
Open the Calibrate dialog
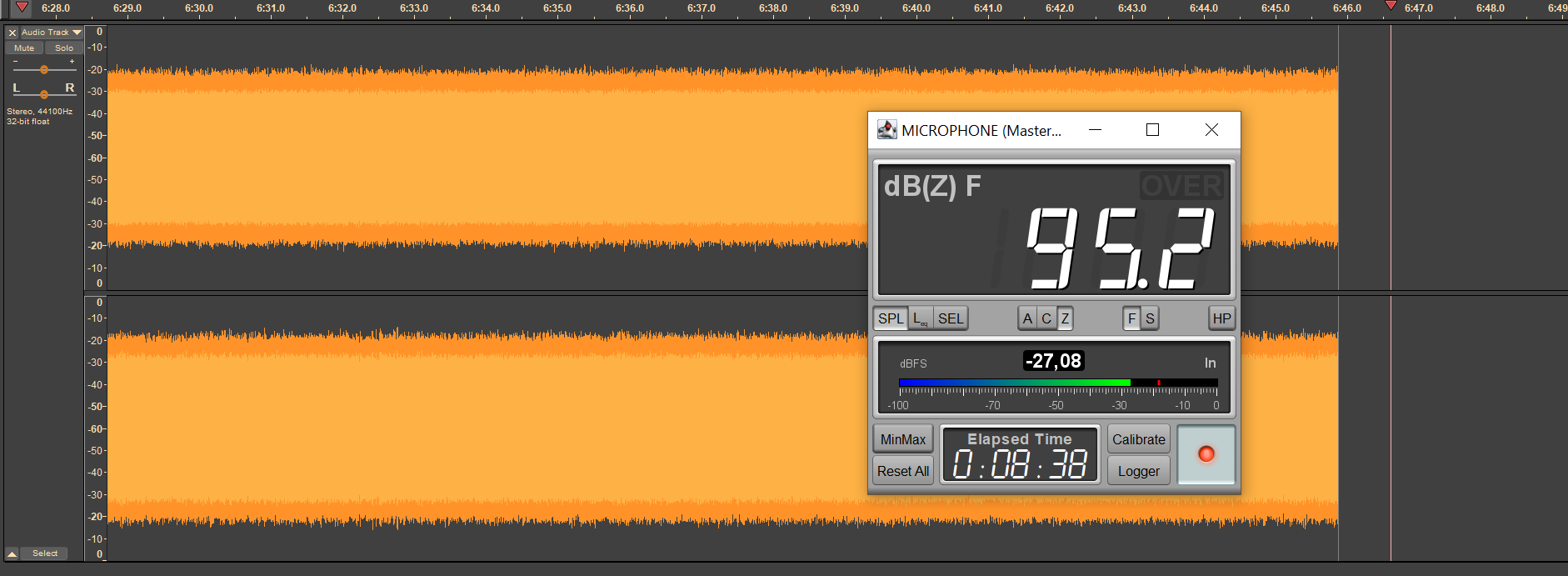(x=1139, y=439)
